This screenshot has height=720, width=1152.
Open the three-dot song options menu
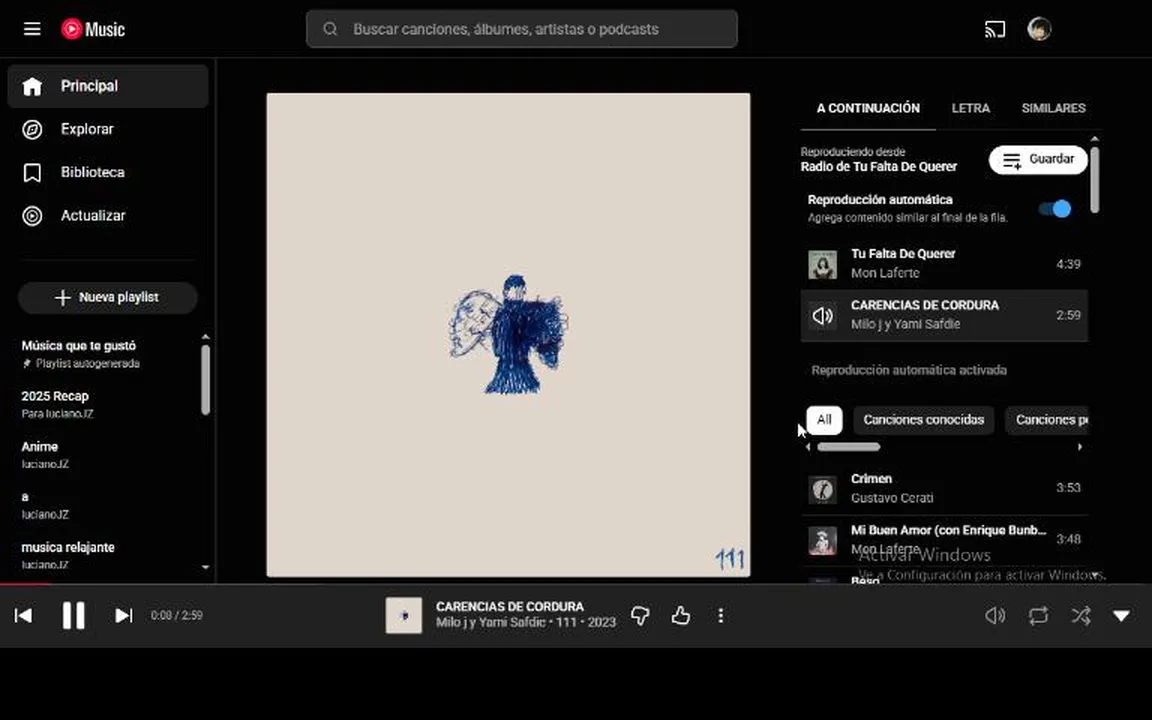721,615
